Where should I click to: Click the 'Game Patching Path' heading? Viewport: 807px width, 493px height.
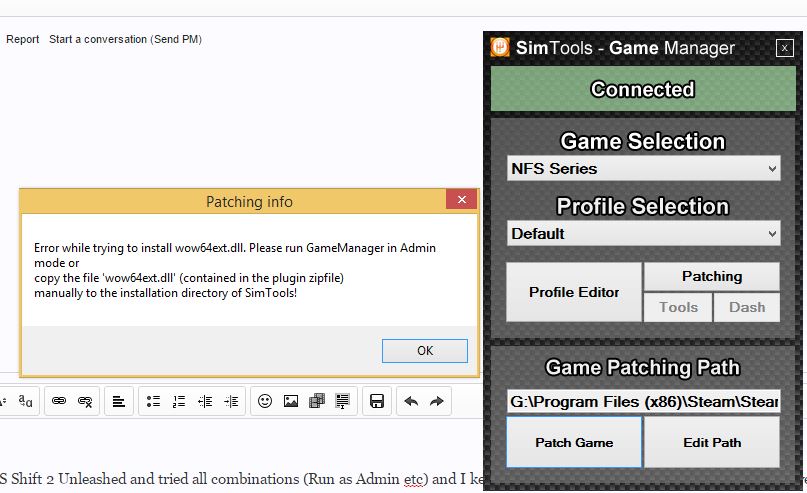642,367
